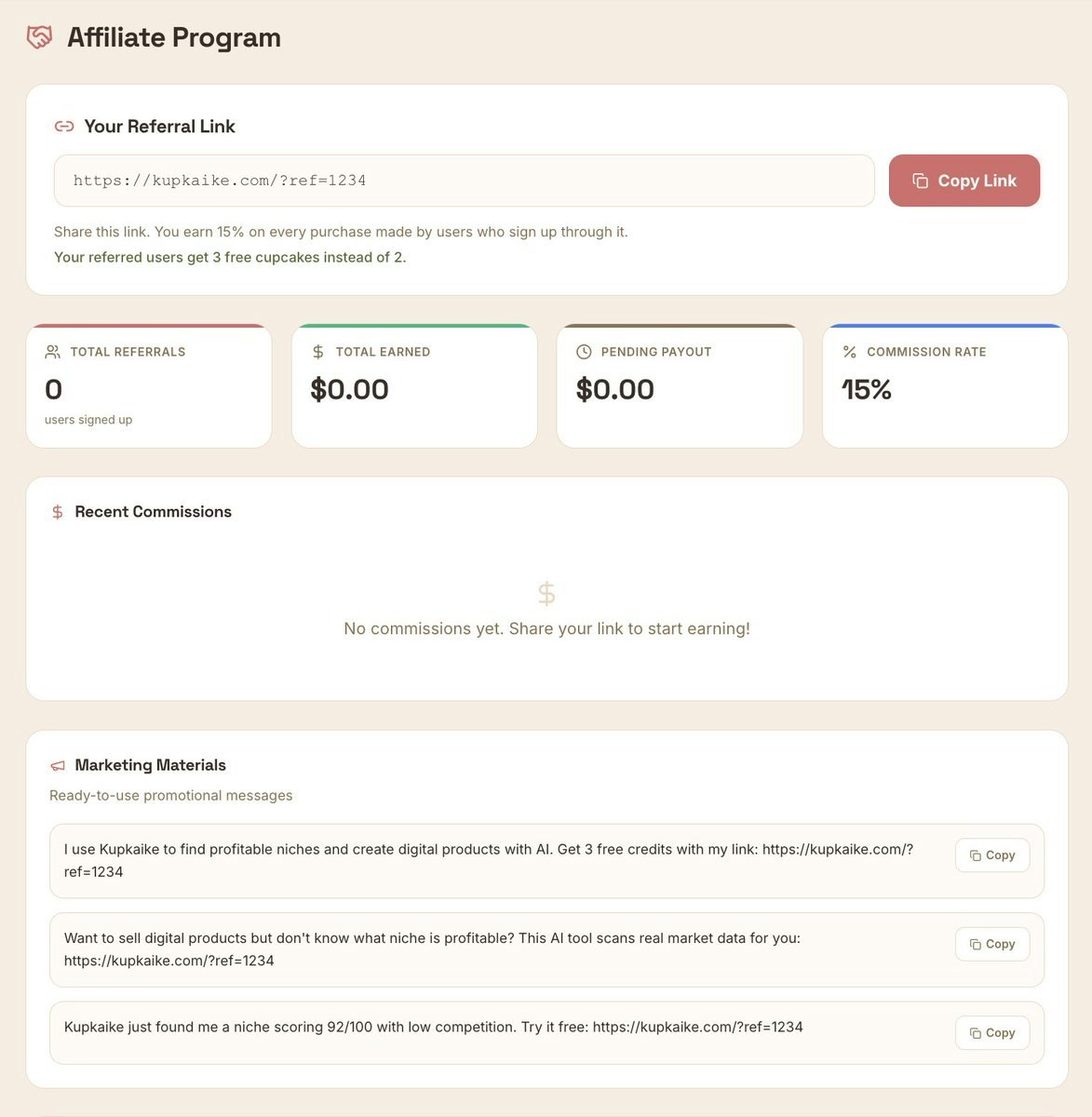This screenshot has height=1117, width=1092.
Task: Click the text about referred users getting 3 free cupcakes
Action: [x=230, y=257]
